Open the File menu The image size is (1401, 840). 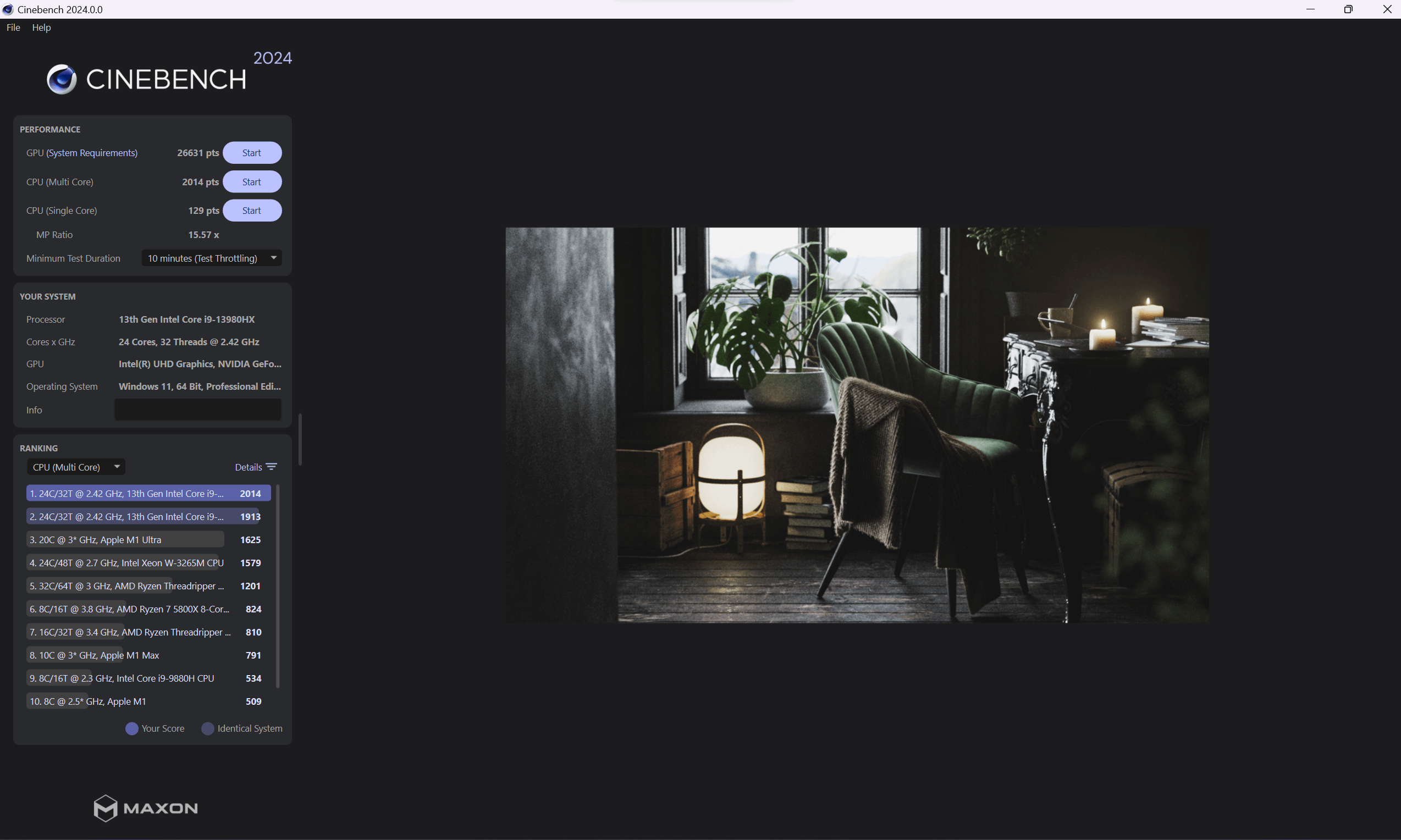coord(13,27)
